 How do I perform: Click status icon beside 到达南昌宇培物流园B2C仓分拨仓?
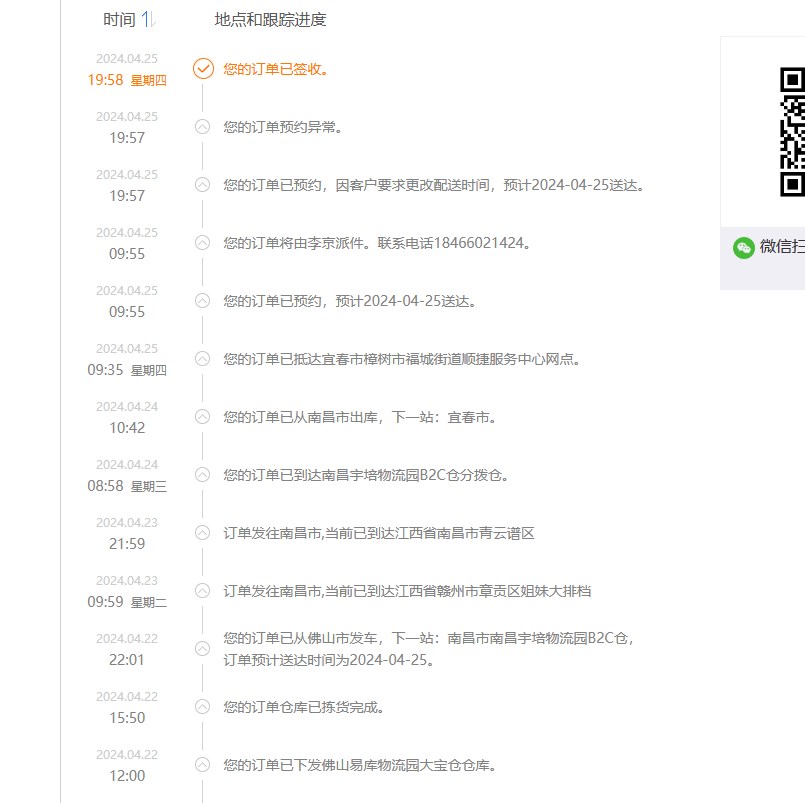click(203, 475)
